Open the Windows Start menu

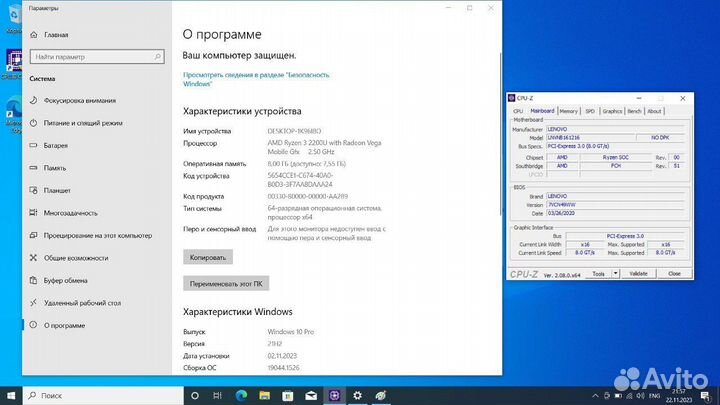11,395
